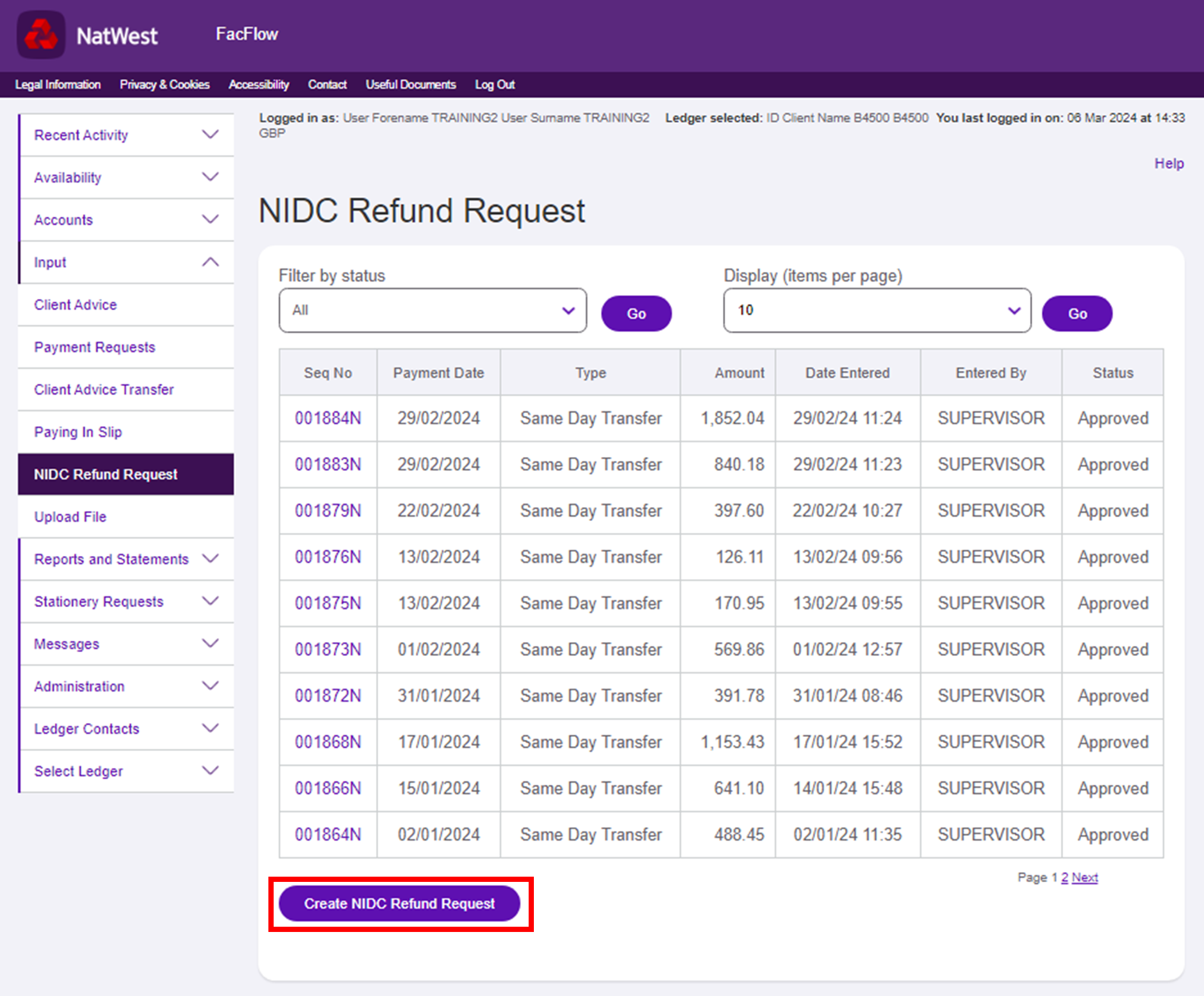Click Log Out in top bar

coord(494,84)
